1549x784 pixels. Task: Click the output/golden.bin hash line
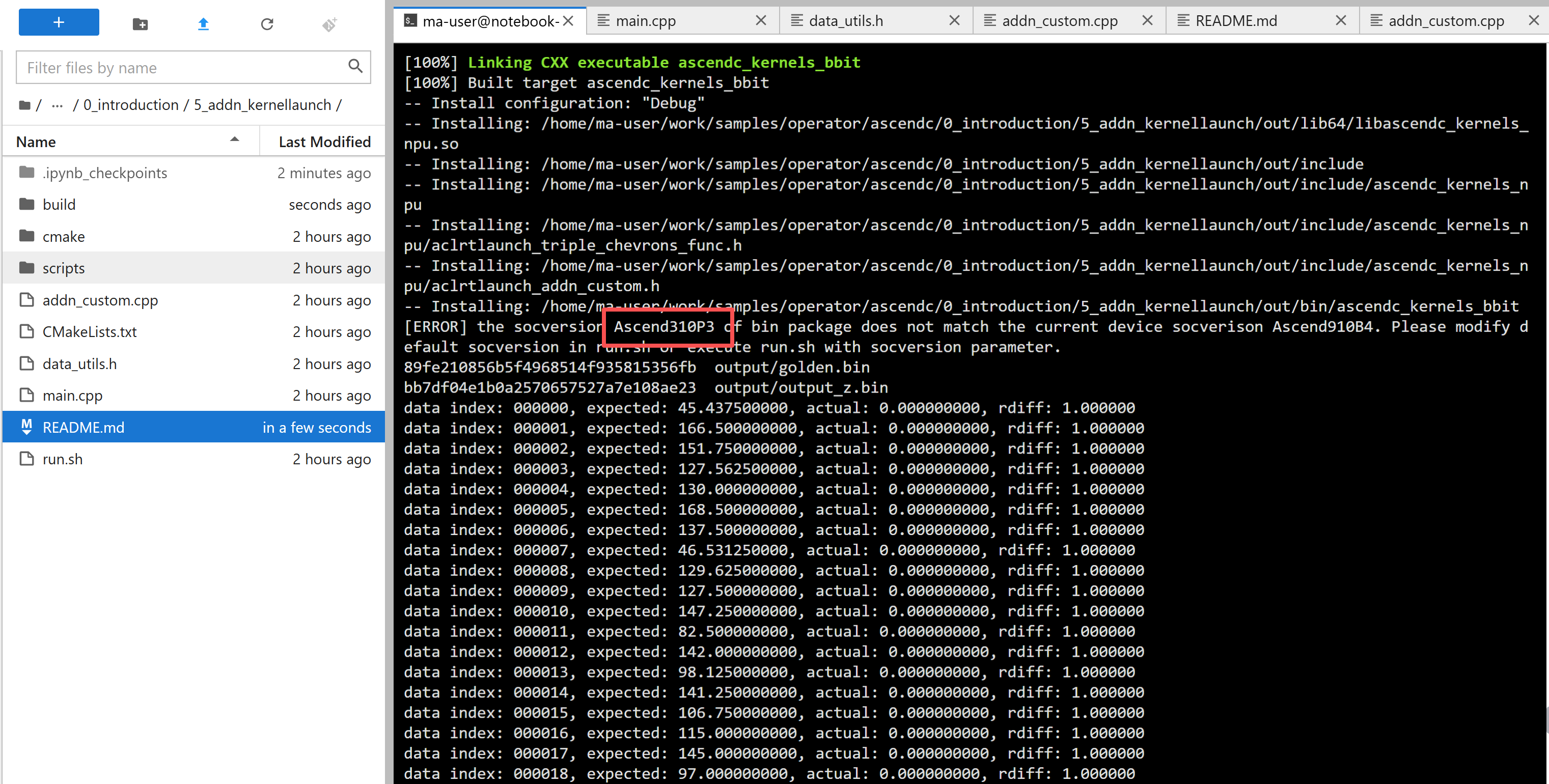(637, 368)
